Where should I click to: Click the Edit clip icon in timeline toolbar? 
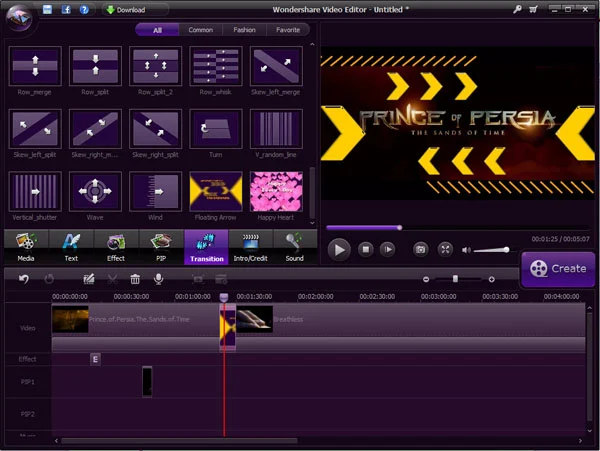[x=89, y=279]
